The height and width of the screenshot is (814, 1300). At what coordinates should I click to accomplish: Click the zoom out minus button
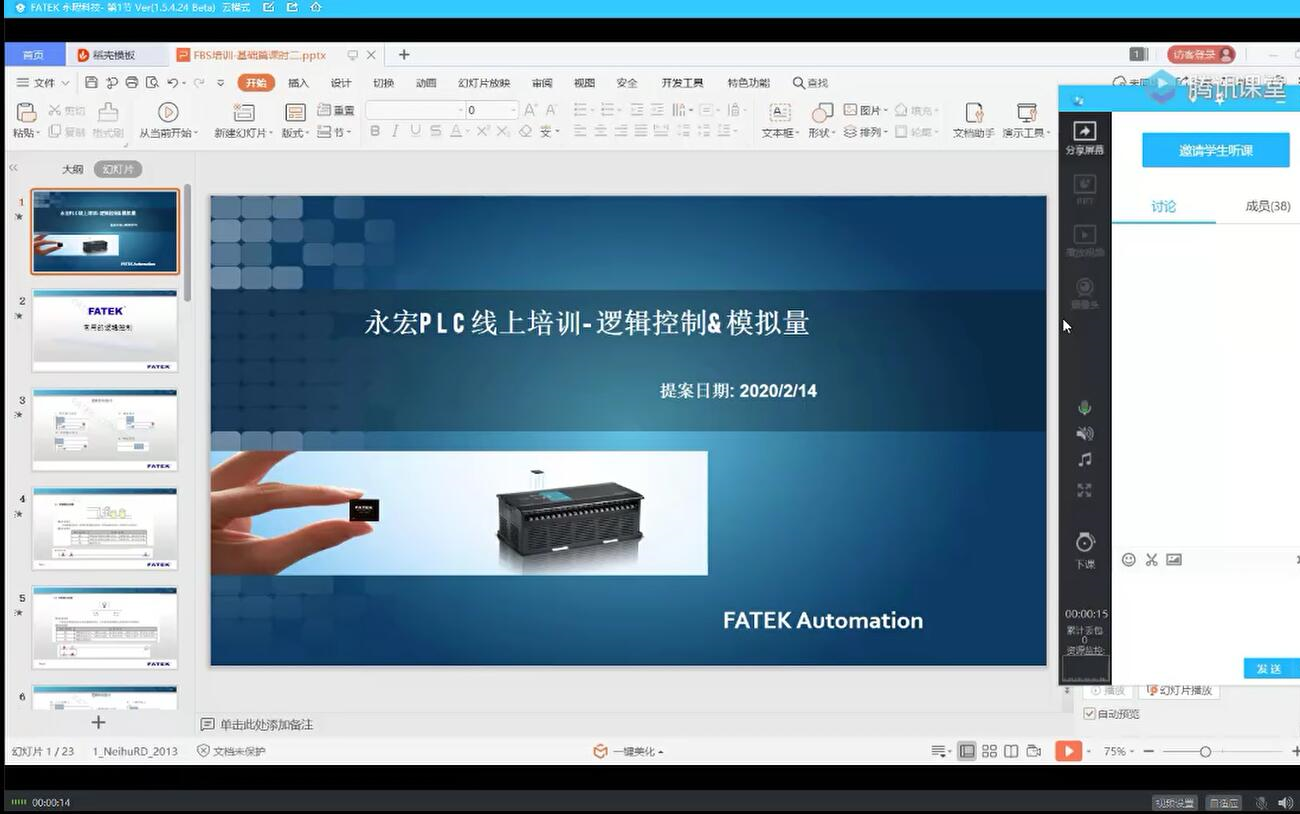pyautogui.click(x=1149, y=751)
